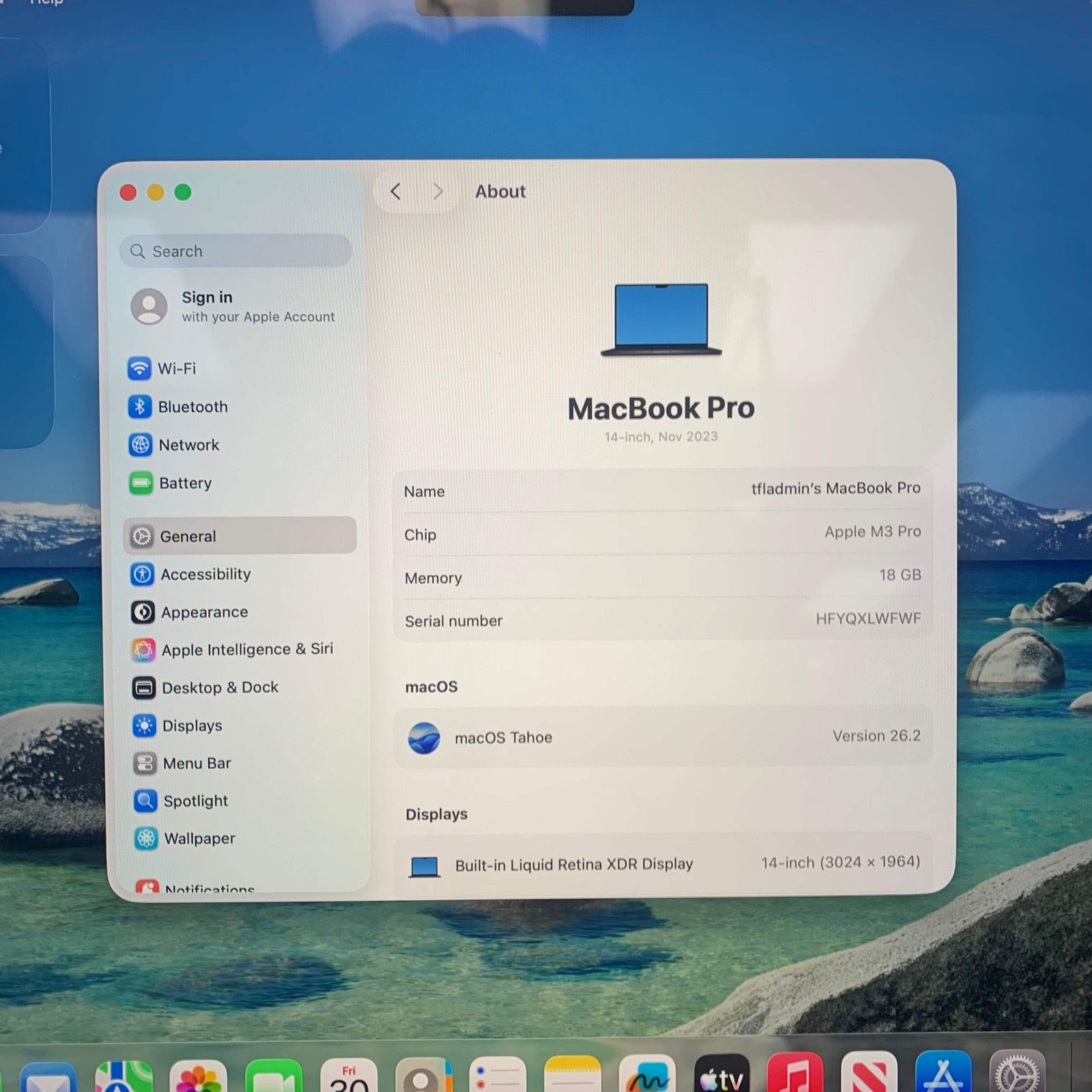Open Battery settings
The height and width of the screenshot is (1092, 1092).
tap(171, 483)
